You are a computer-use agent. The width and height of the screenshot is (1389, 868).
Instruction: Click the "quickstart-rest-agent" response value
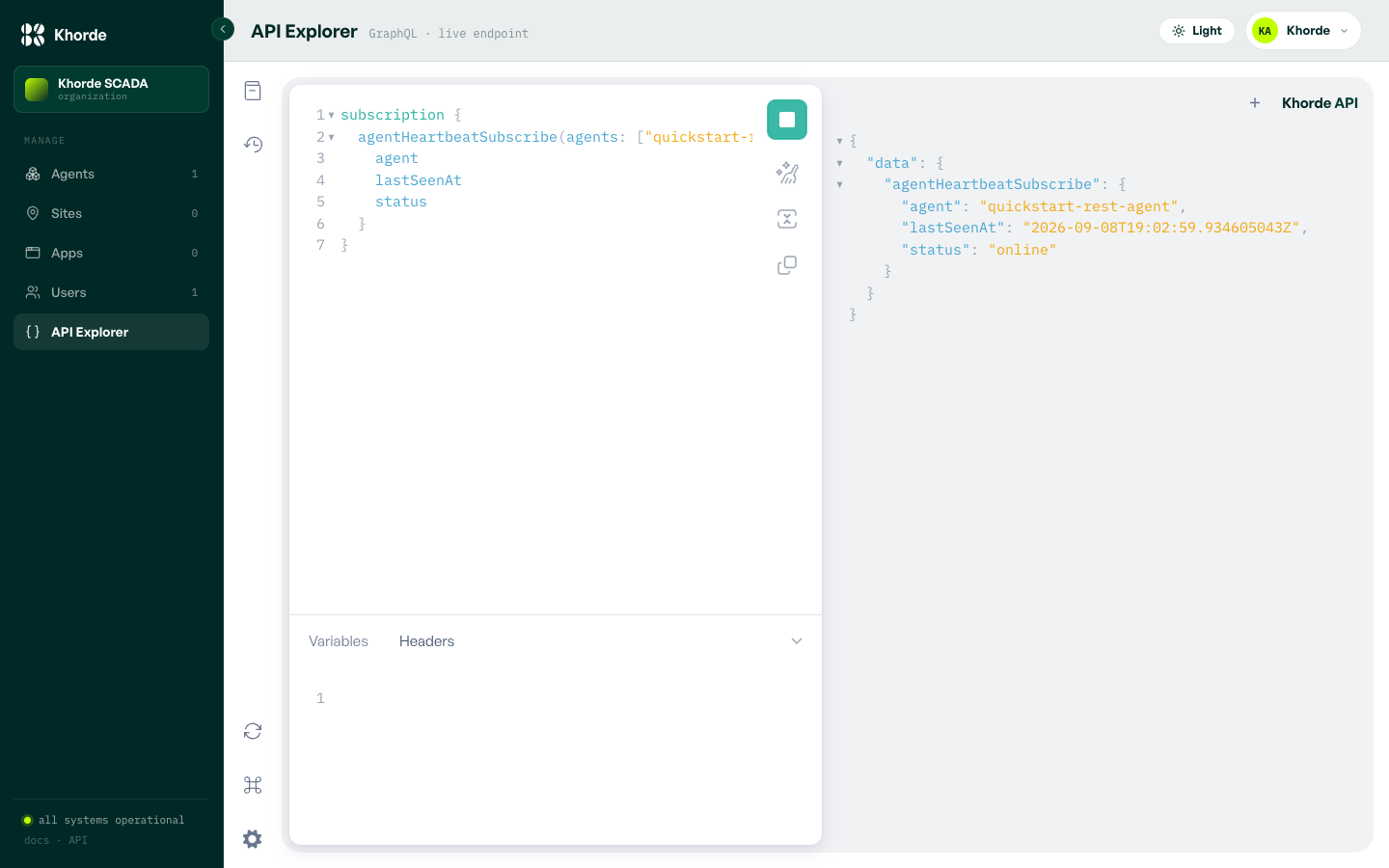(x=1079, y=206)
